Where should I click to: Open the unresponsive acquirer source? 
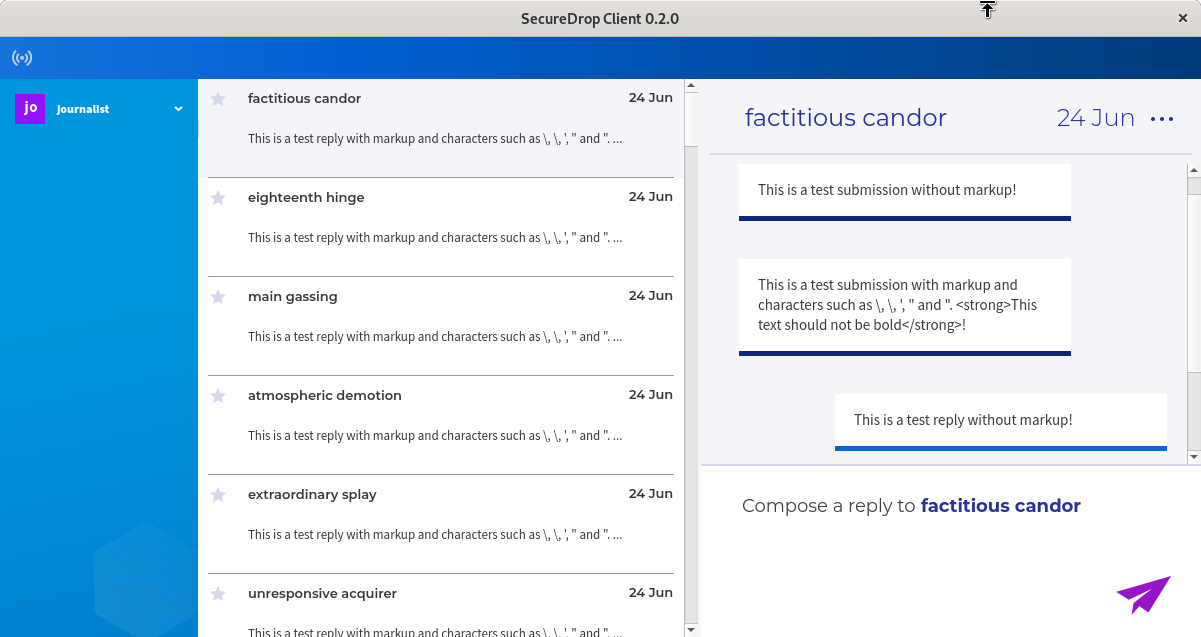pyautogui.click(x=441, y=606)
